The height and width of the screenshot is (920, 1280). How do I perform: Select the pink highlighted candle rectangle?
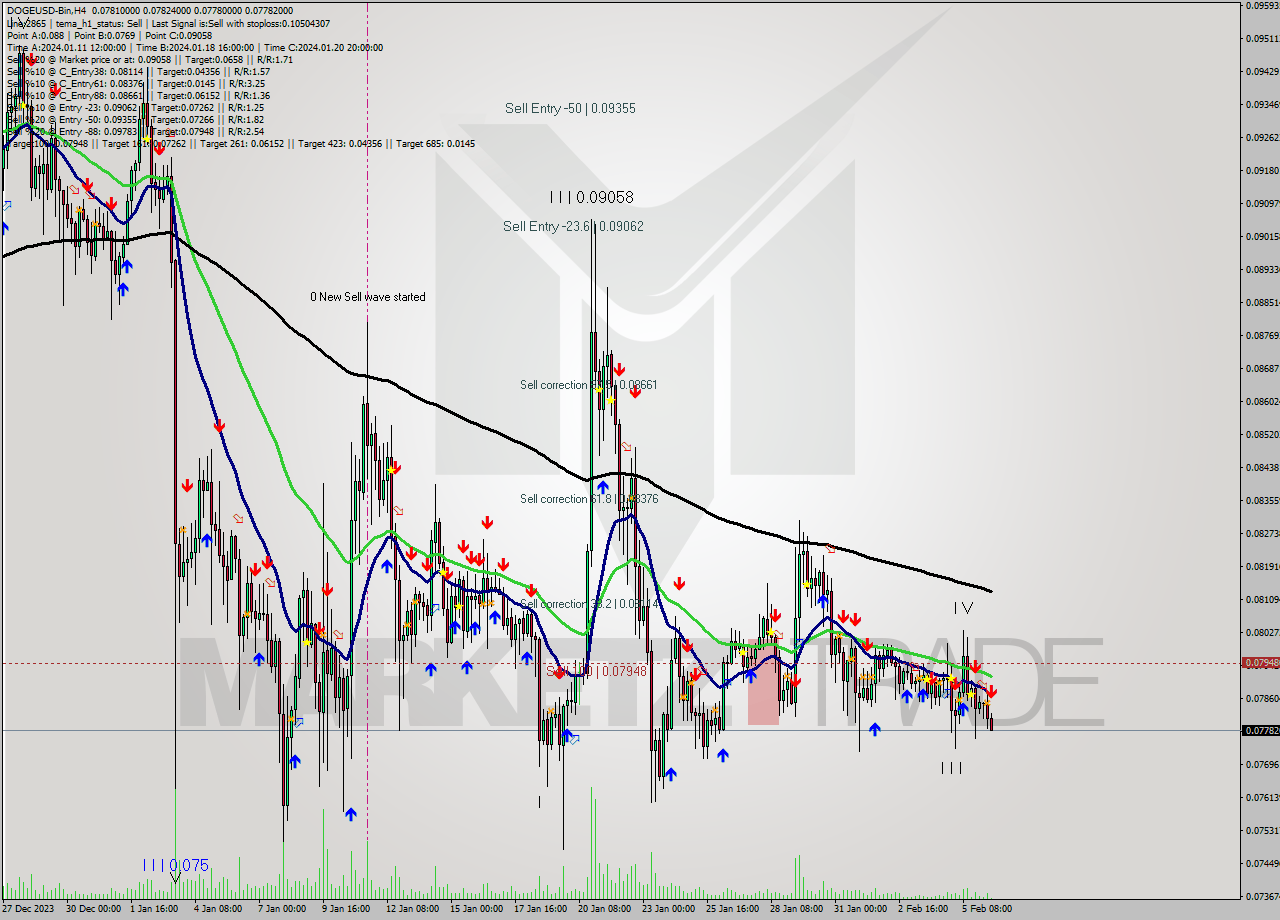coord(763,684)
